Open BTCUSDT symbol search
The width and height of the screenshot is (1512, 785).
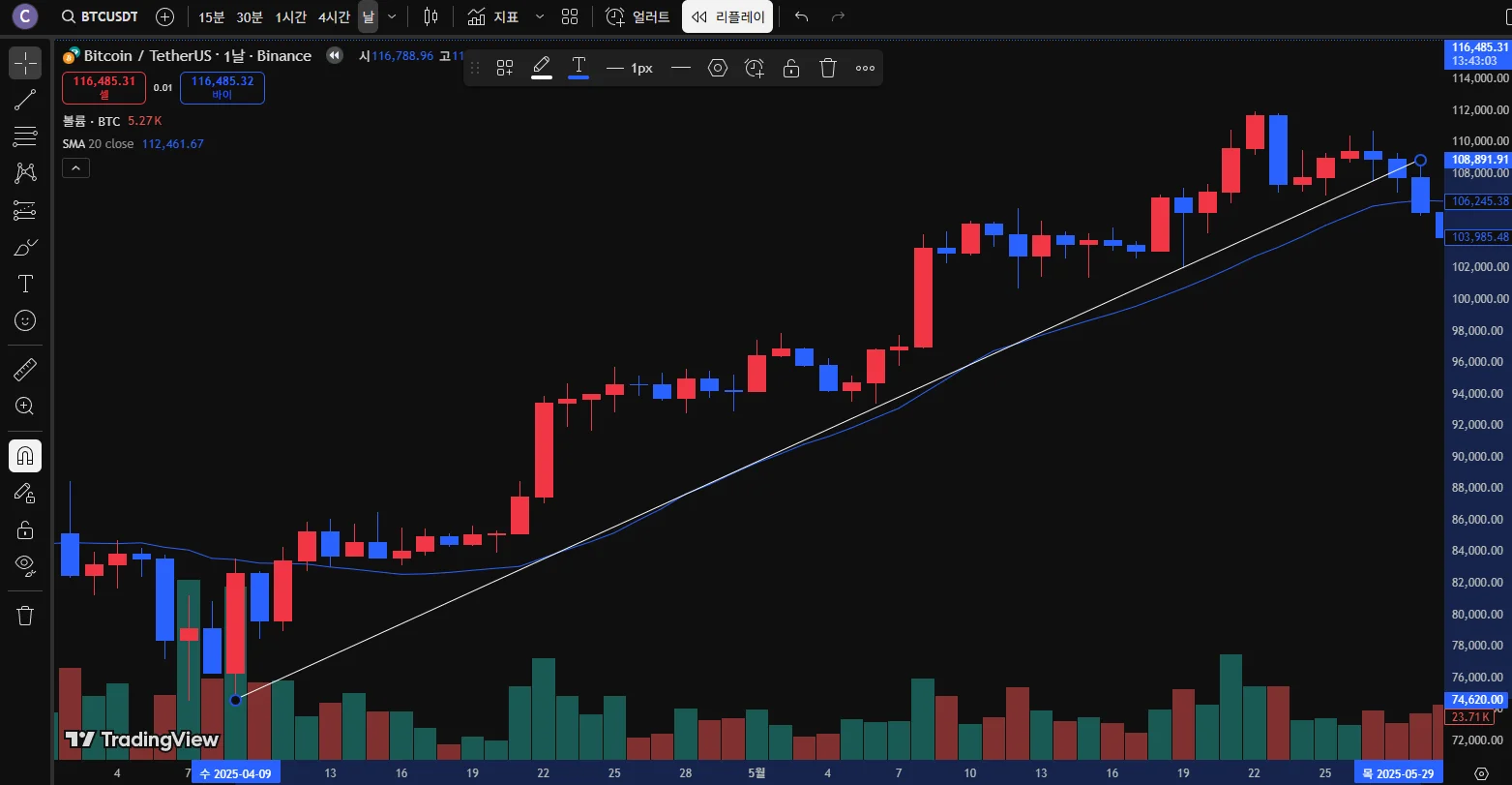tap(100, 16)
